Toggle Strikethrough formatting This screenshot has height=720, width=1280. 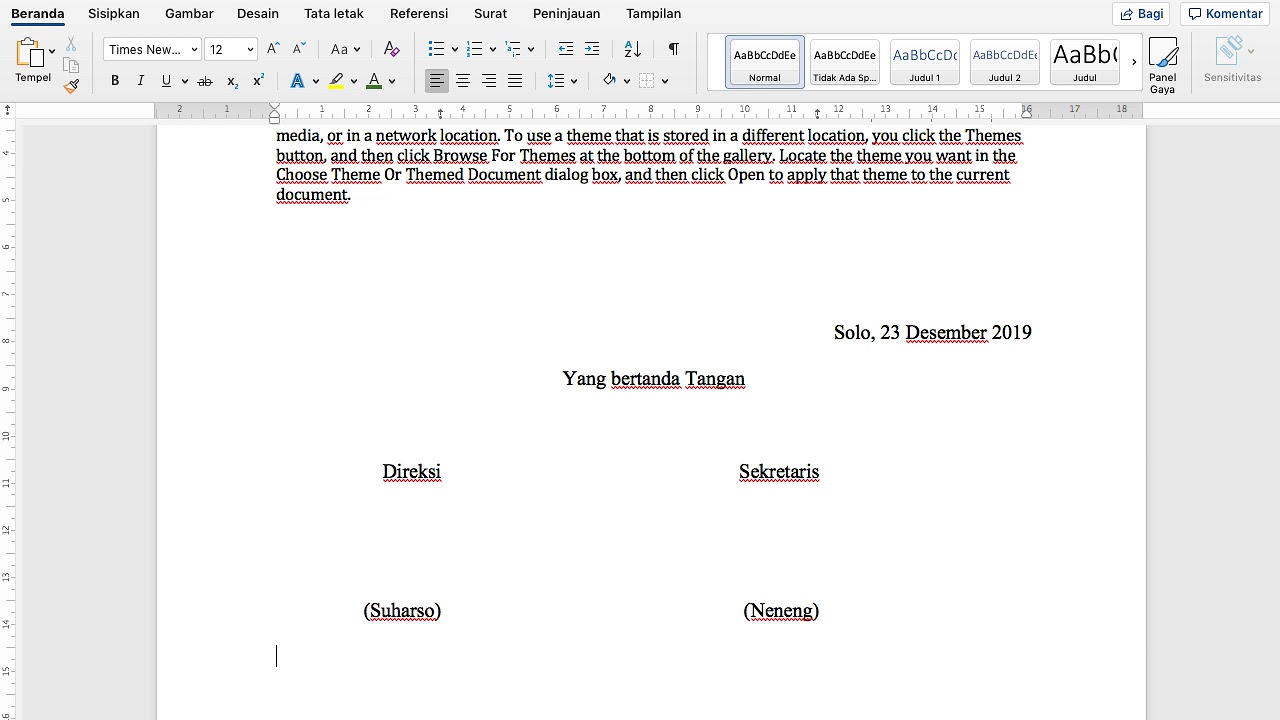tap(205, 81)
